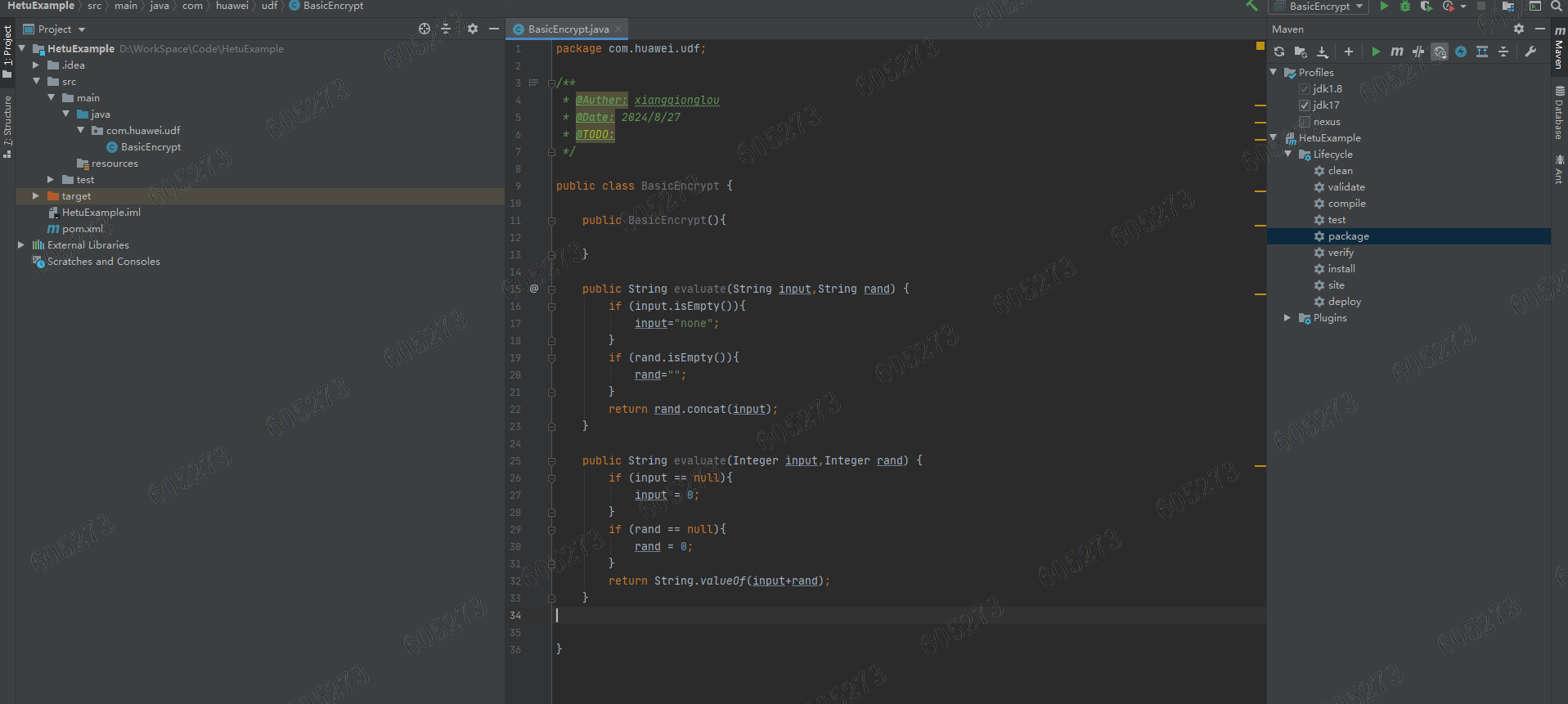Switch to the BasicEncrypt.java editor tab
The width and height of the screenshot is (1568, 704).
pyautogui.click(x=568, y=29)
